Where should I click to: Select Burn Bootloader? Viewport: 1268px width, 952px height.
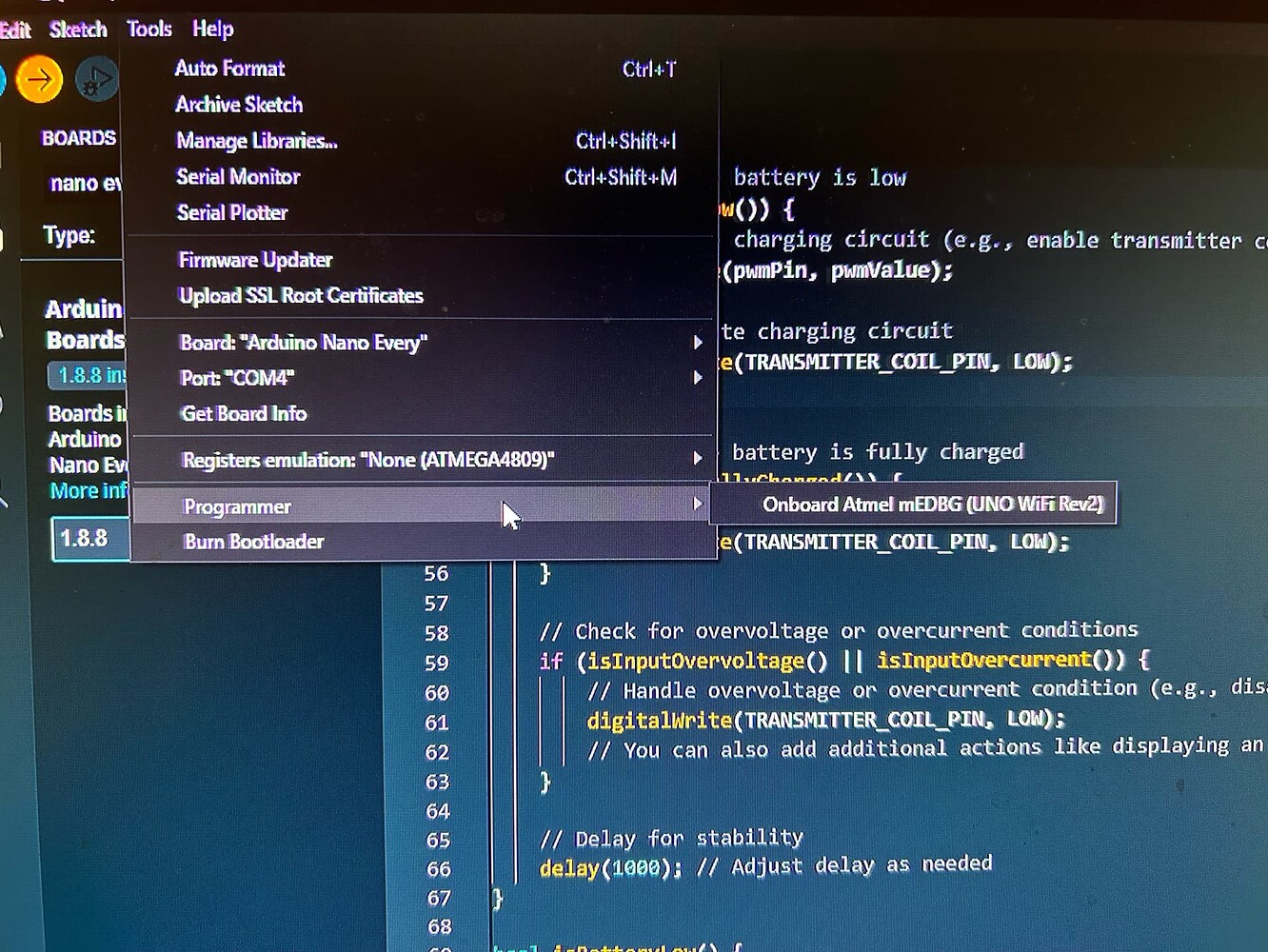[252, 541]
